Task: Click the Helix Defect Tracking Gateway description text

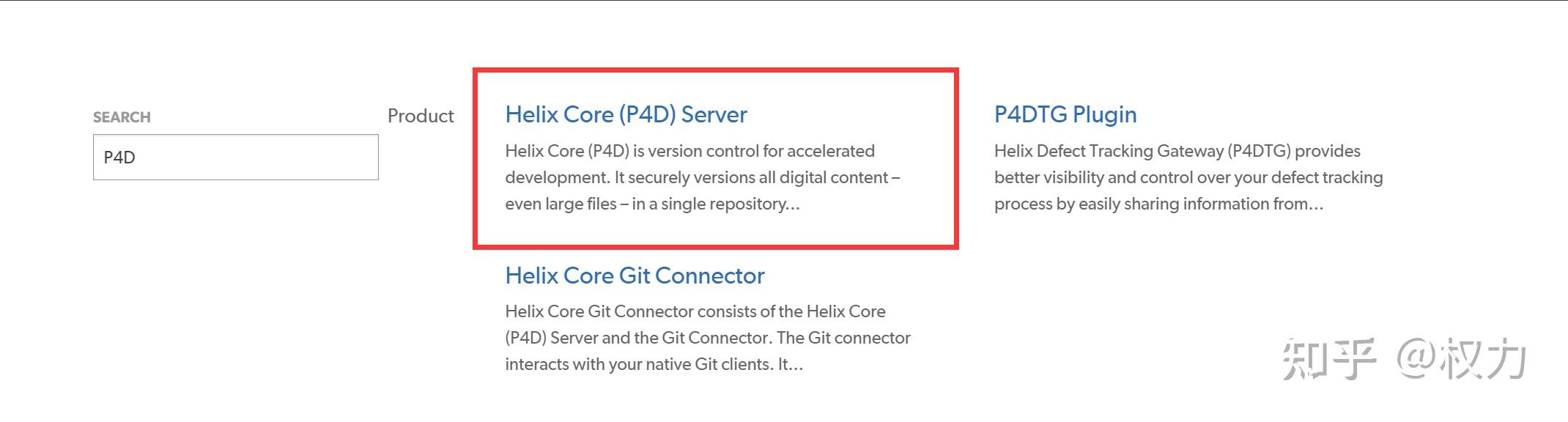Action: (x=1187, y=177)
